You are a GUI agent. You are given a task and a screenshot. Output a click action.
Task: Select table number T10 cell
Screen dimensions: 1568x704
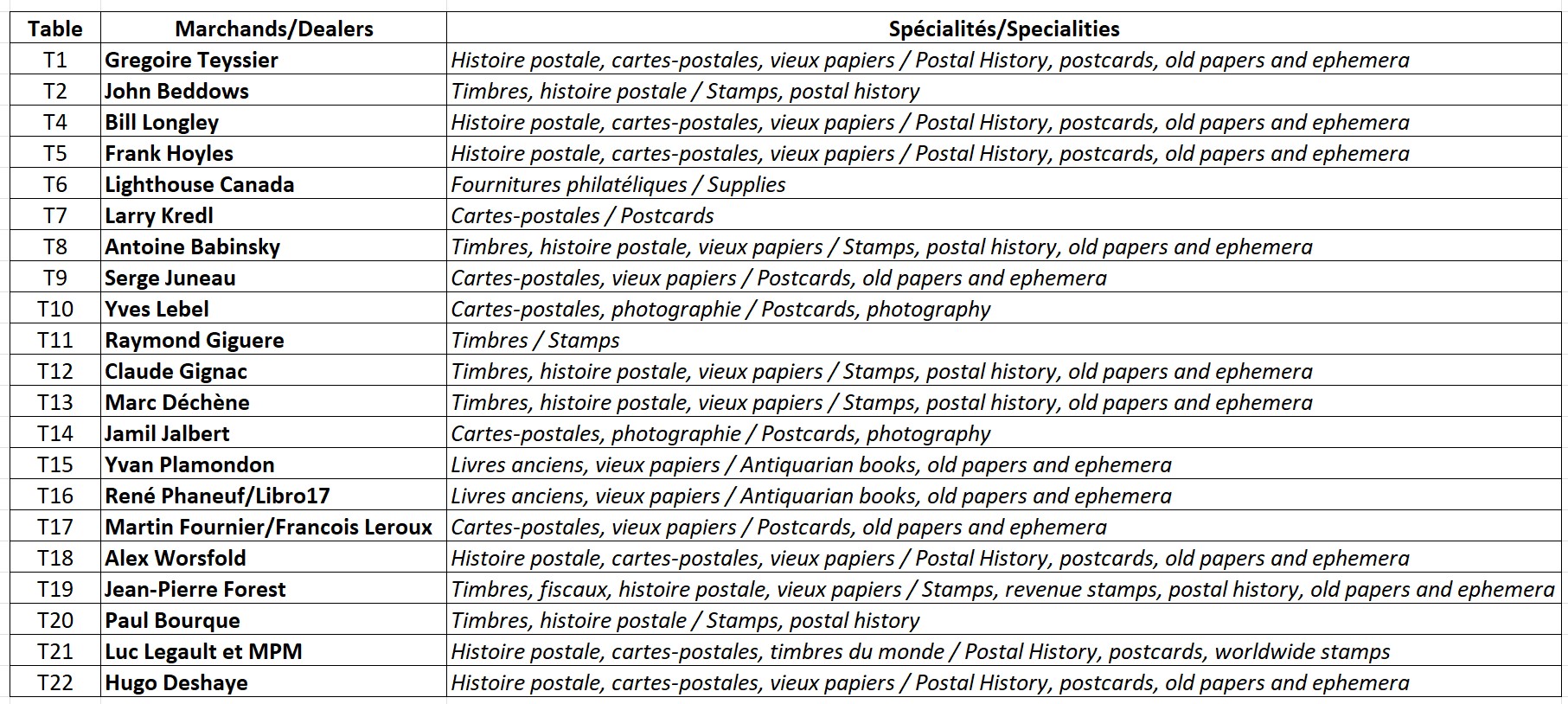pos(55,309)
